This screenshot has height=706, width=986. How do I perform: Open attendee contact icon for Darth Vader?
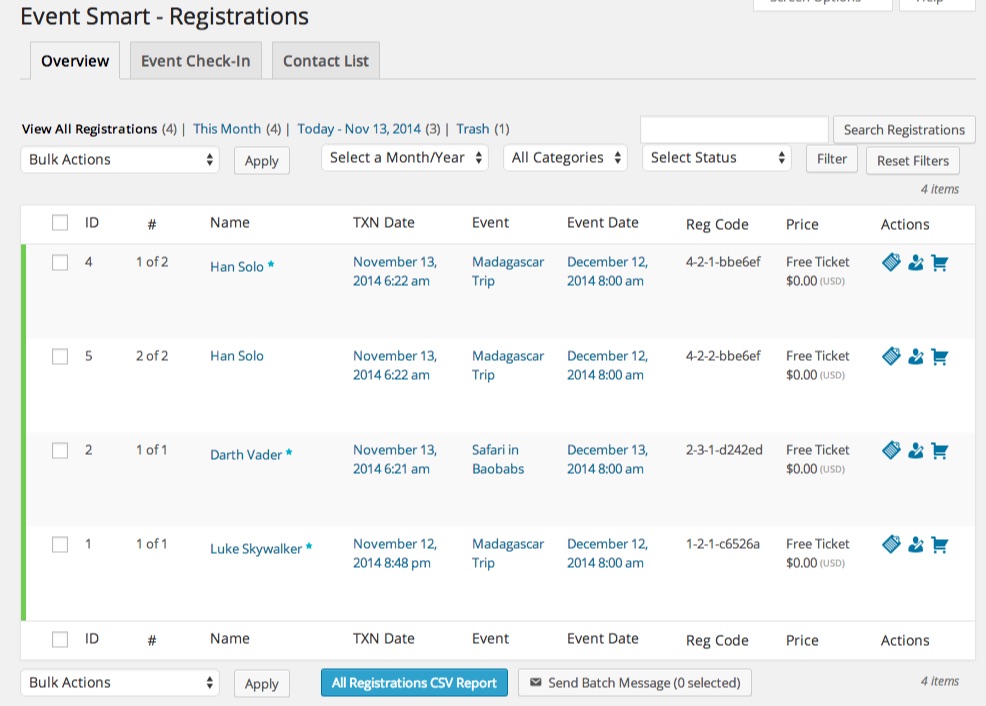tap(916, 451)
